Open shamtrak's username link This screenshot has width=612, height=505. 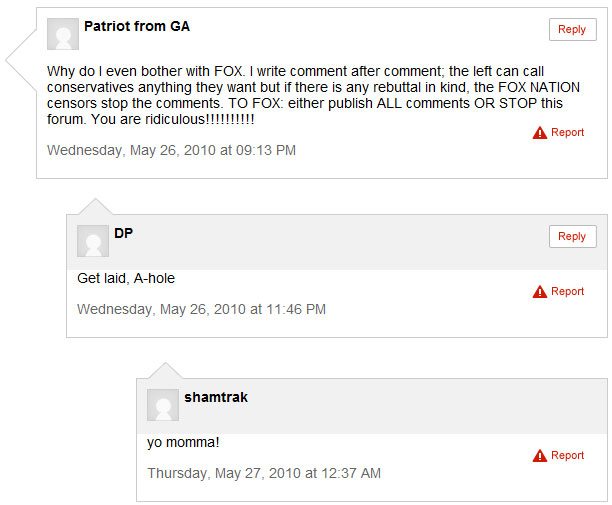tap(216, 397)
